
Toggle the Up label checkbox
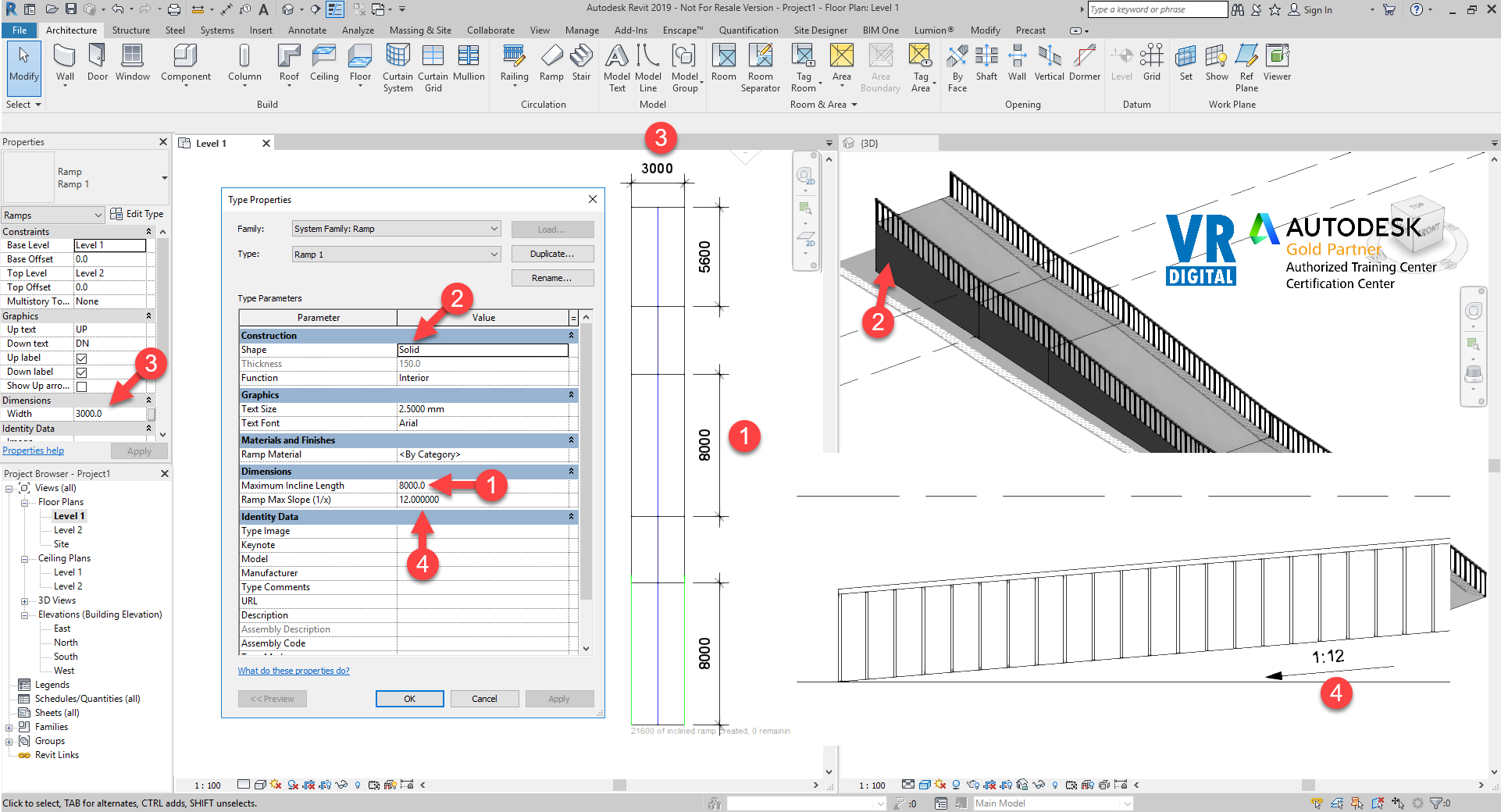point(81,358)
